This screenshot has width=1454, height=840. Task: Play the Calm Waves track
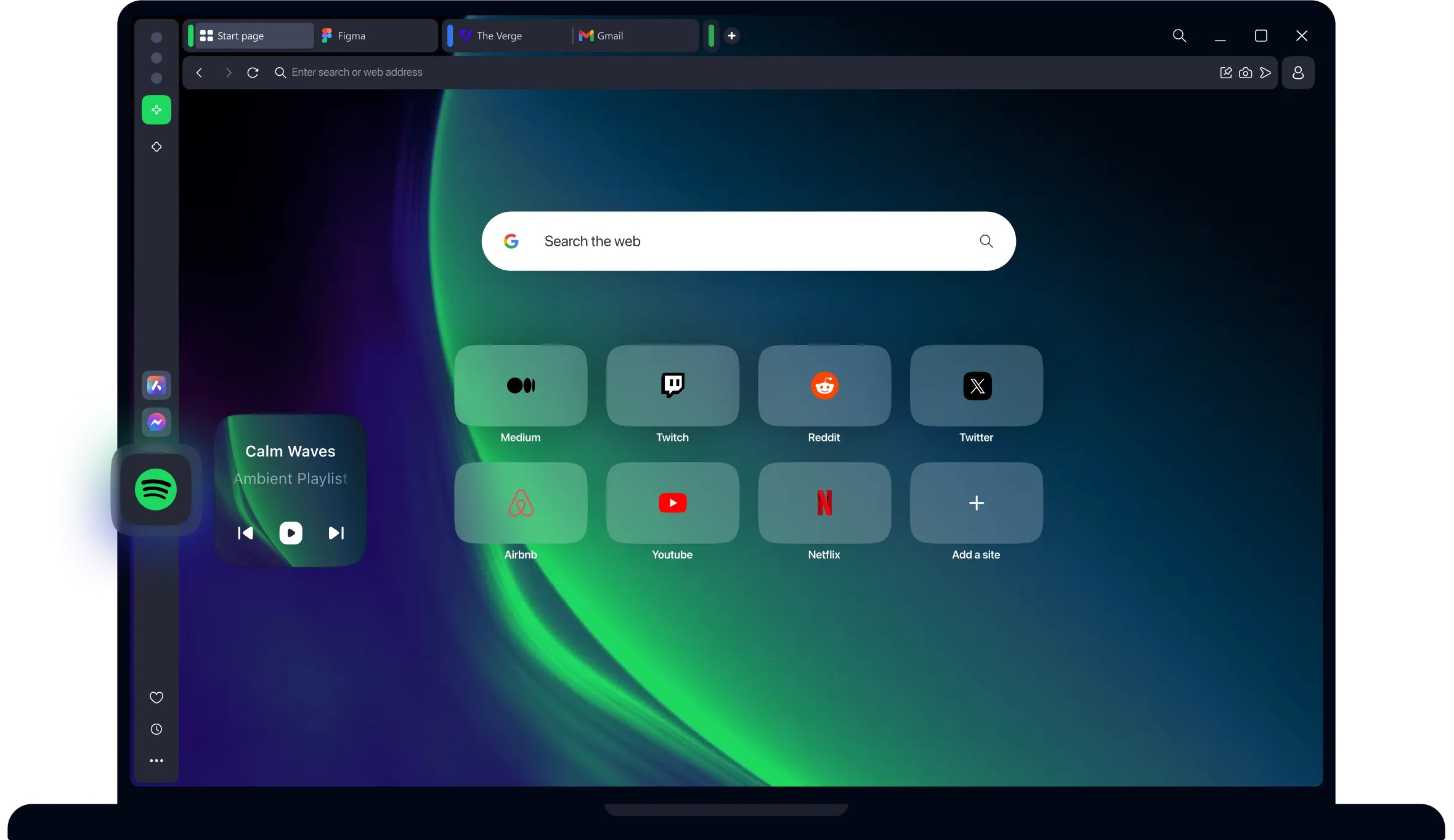(291, 533)
